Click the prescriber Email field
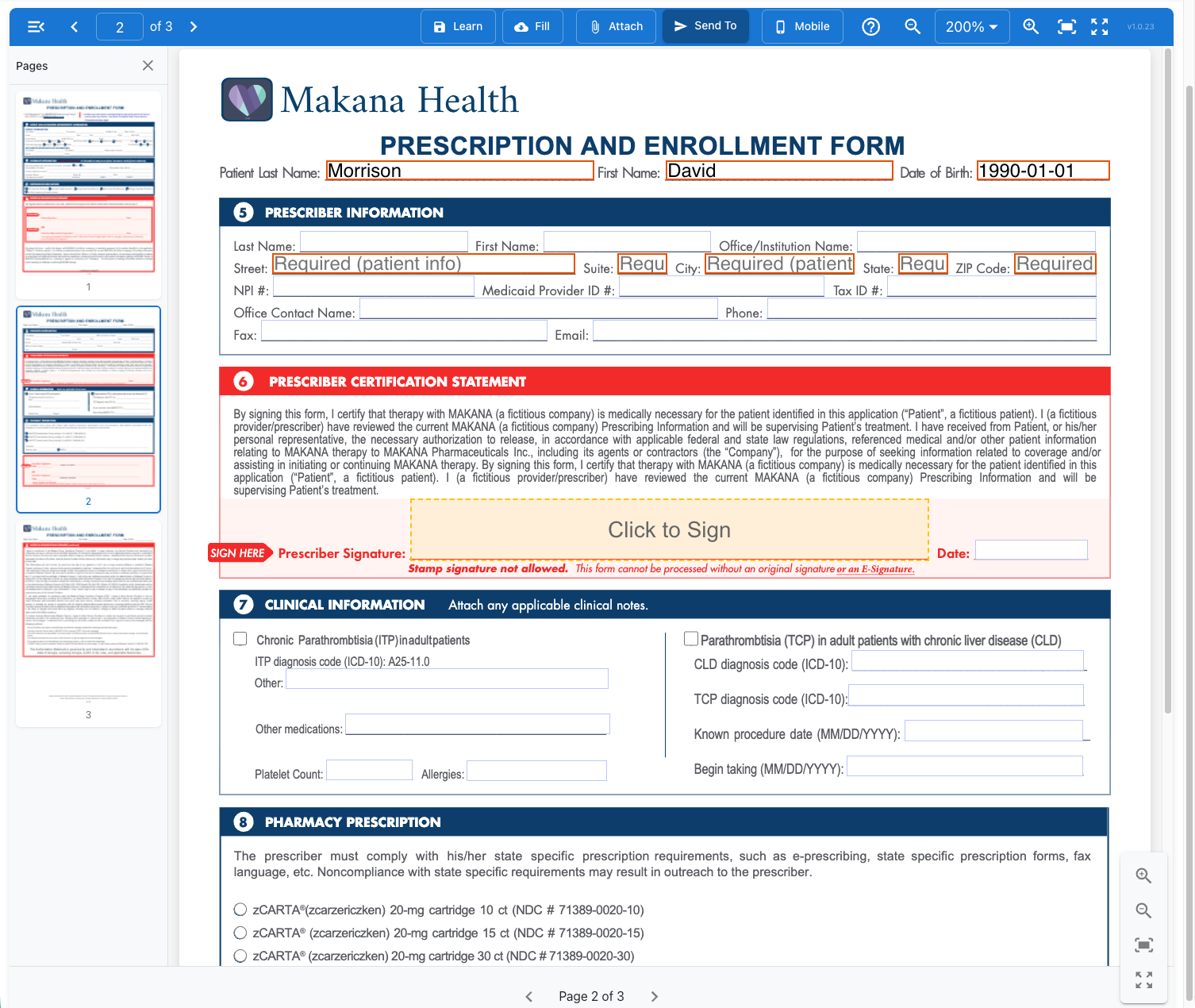Viewport: 1195px width, 1008px height. tap(845, 331)
